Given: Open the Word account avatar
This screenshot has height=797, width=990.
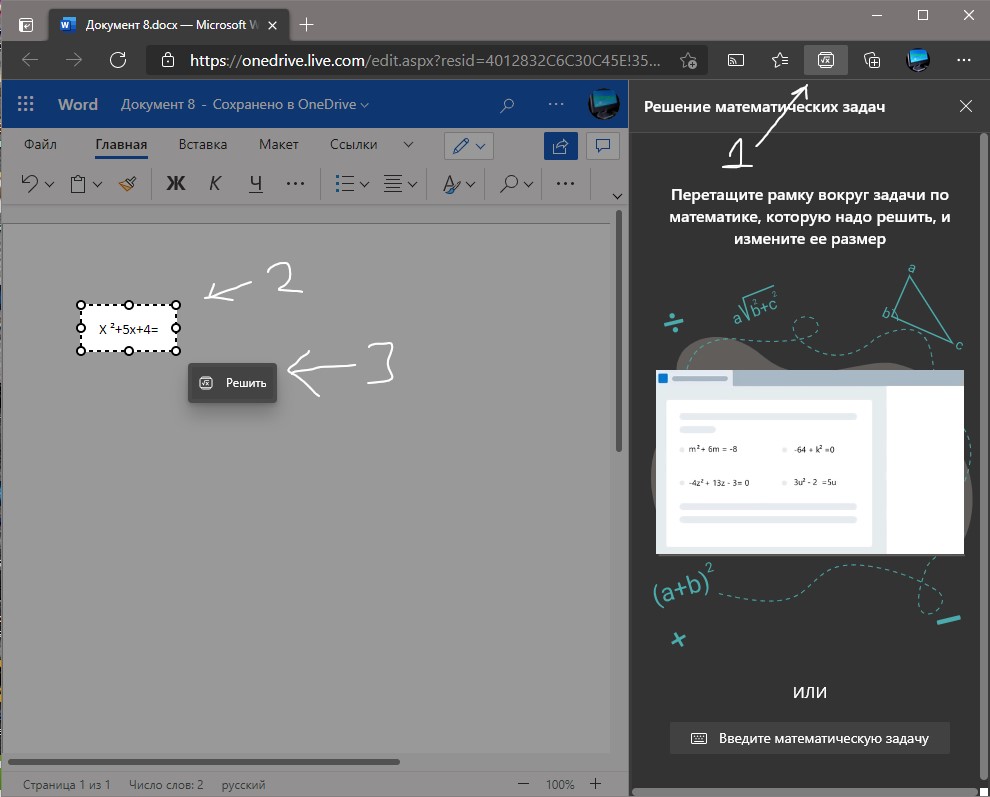Looking at the screenshot, I should [x=604, y=104].
